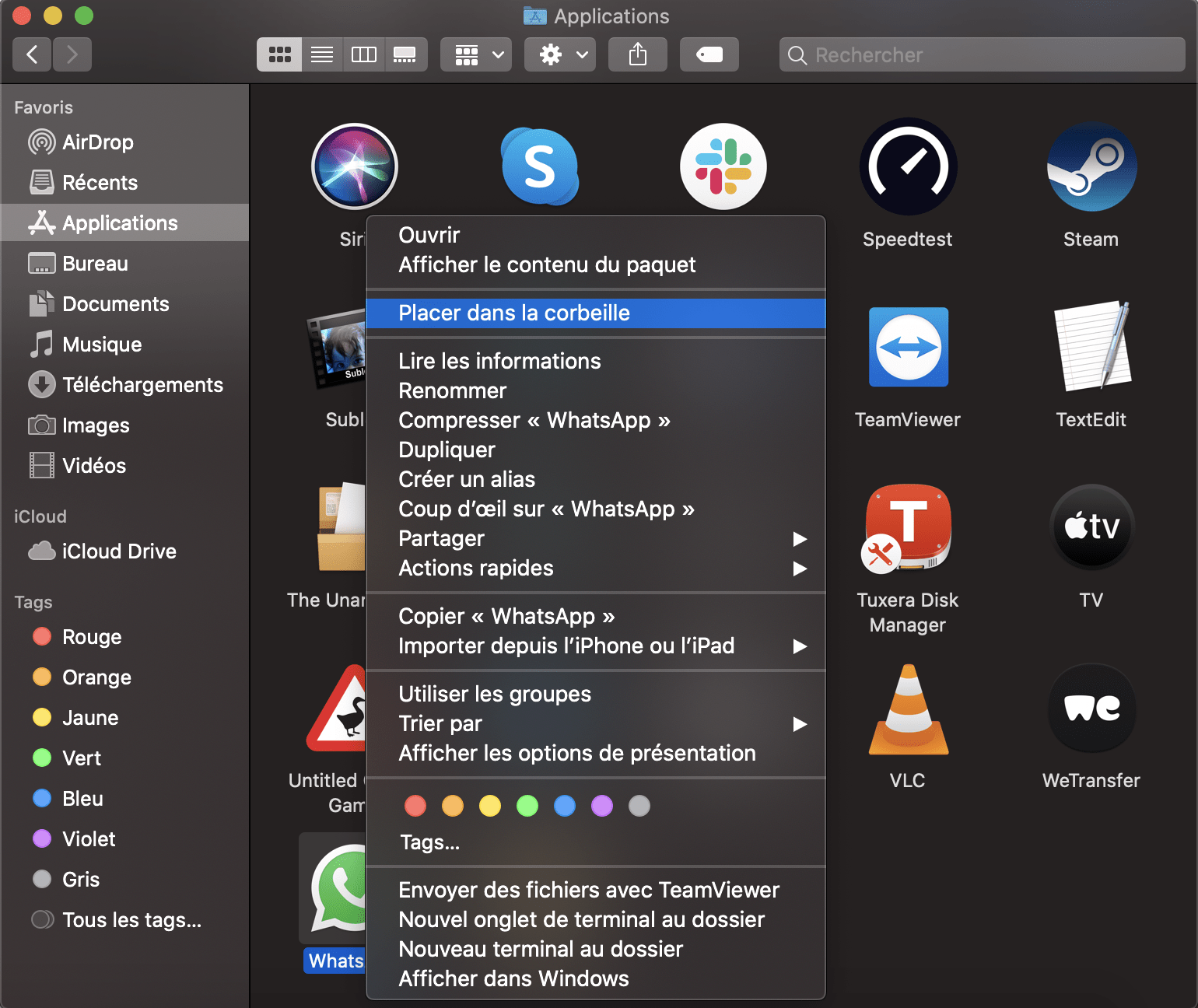Viewport: 1198px width, 1008px height.
Task: Go to Téléchargements in sidebar
Action: click(x=142, y=385)
